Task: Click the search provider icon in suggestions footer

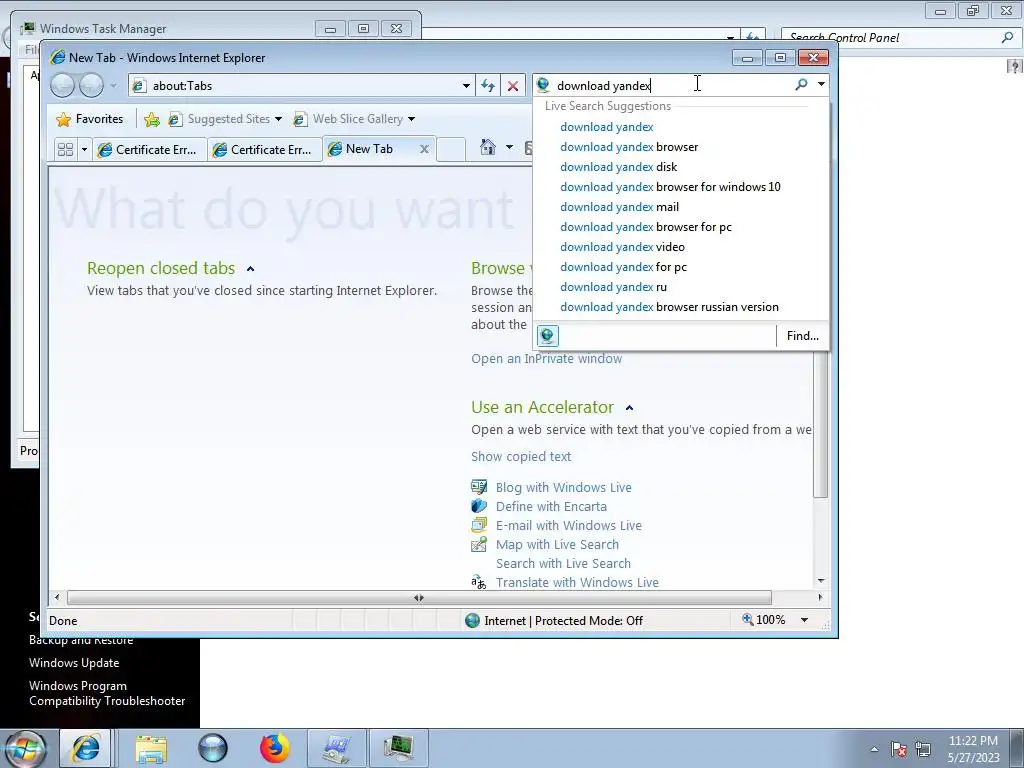Action: (x=547, y=336)
